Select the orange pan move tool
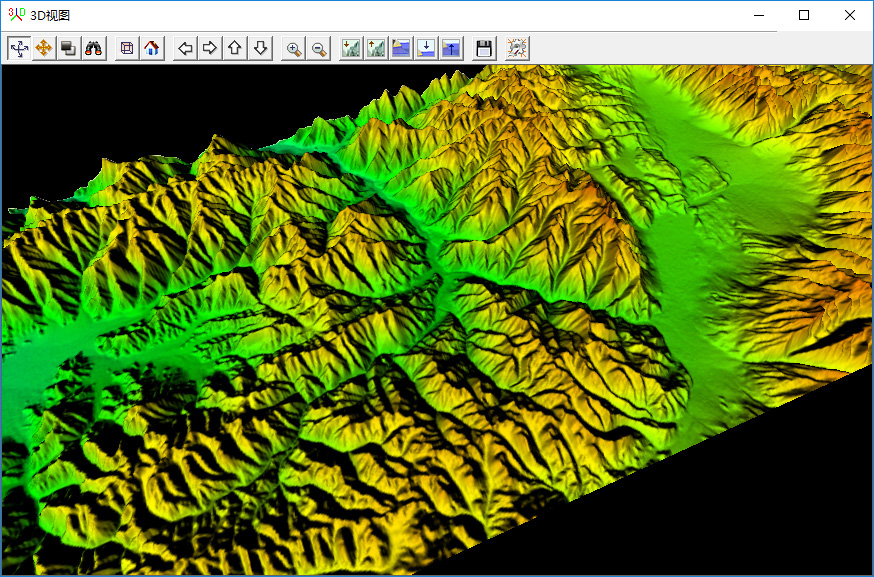The height and width of the screenshot is (577, 874). (44, 48)
